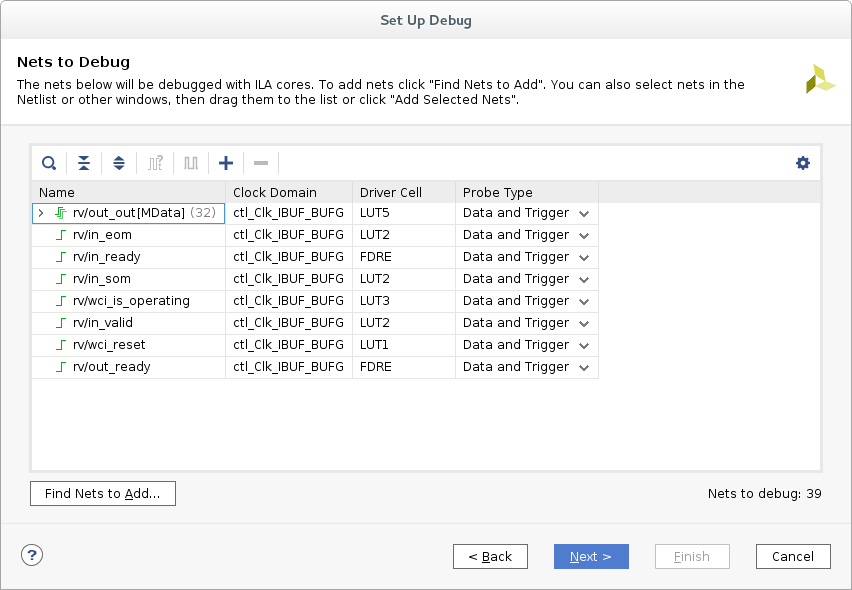Open Probe Type dropdown for rv/out_out[MData]
The width and height of the screenshot is (852, 590).
tap(584, 214)
